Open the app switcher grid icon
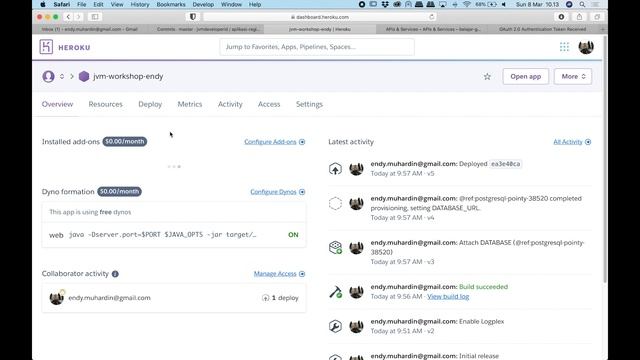 (x=564, y=47)
